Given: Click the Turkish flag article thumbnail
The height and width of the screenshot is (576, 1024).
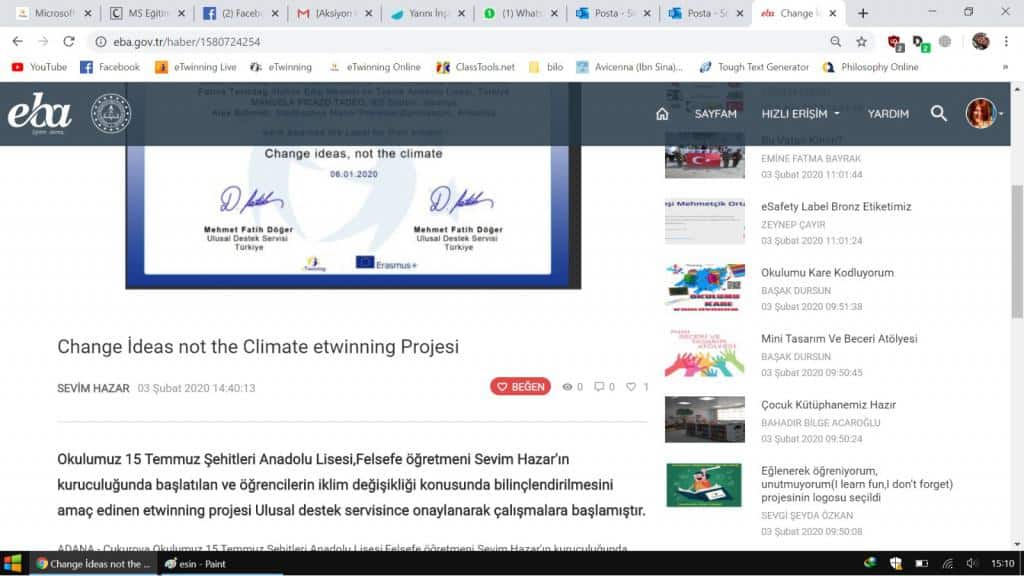Looking at the screenshot, I should (x=705, y=155).
